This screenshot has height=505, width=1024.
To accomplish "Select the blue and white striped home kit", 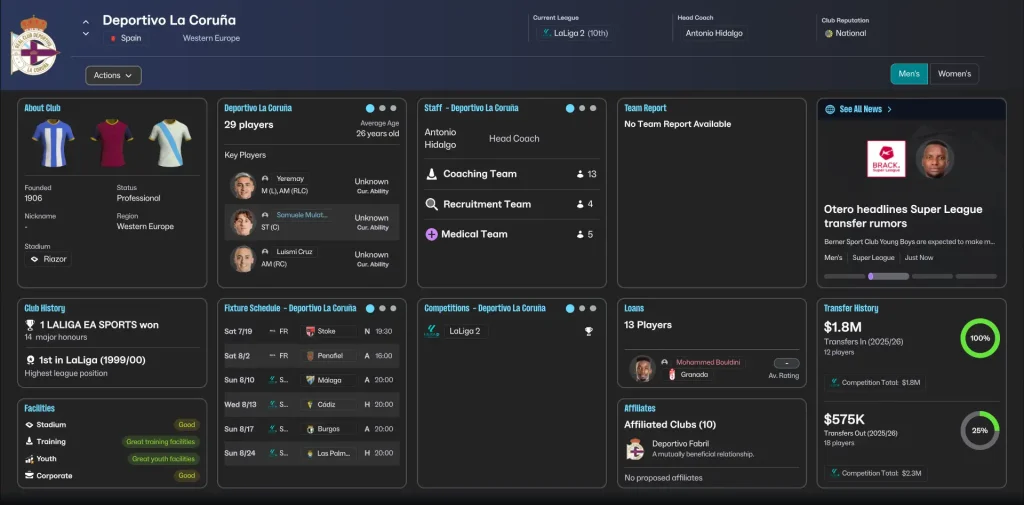I will [53, 143].
